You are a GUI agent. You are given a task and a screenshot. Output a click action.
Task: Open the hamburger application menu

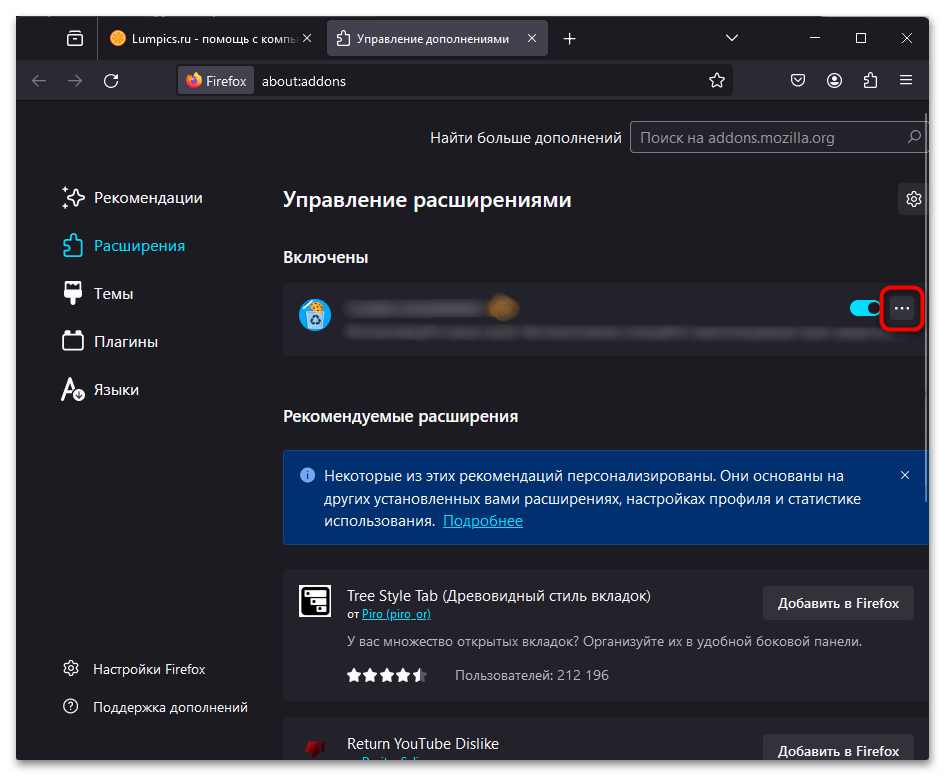(x=906, y=81)
